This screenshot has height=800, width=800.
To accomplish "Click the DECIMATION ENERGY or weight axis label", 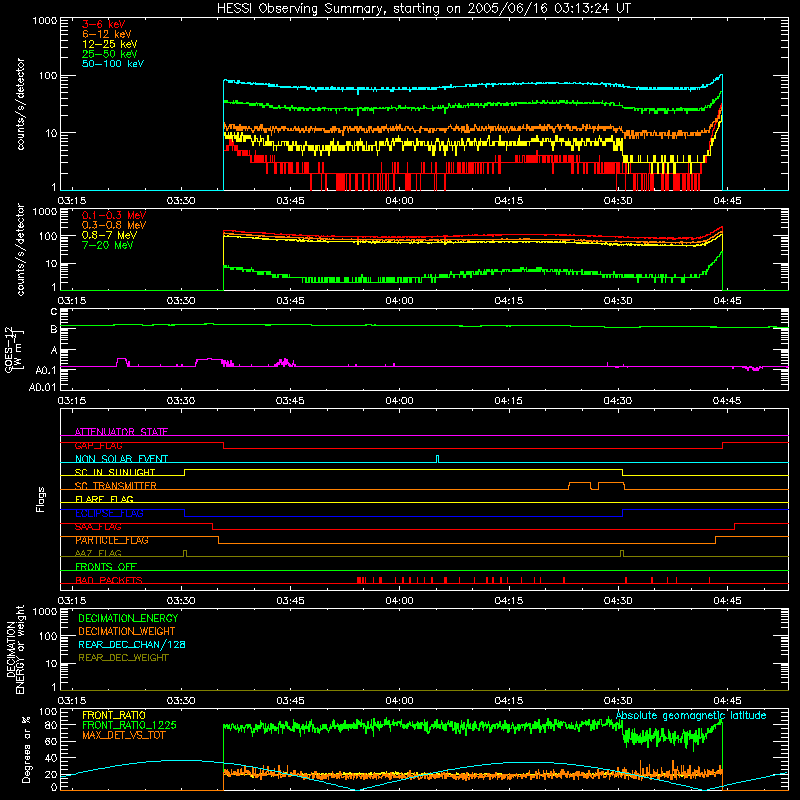I will [x=15, y=649].
